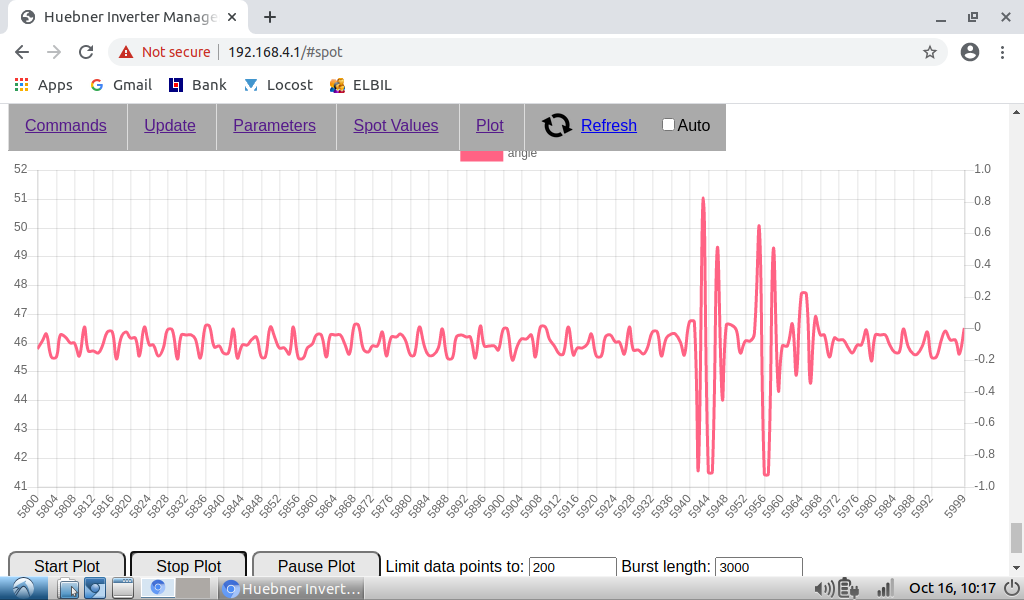1024x600 pixels.
Task: Toggle the angle series legend swatch
Action: click(481, 155)
